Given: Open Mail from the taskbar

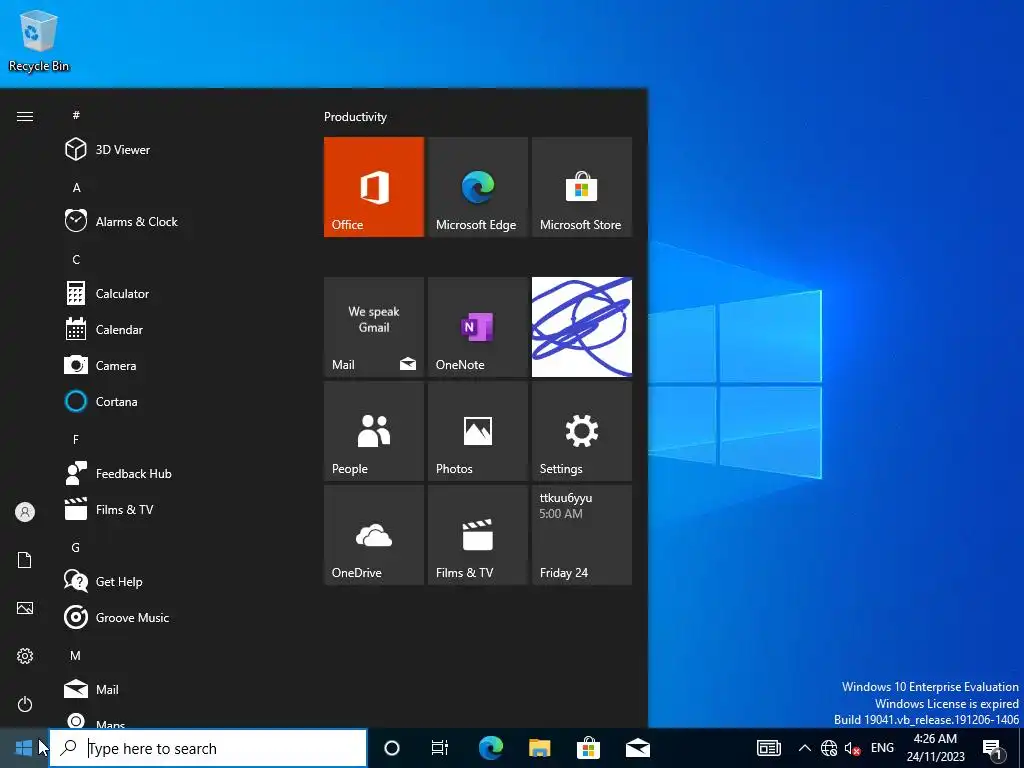Looking at the screenshot, I should [x=638, y=748].
